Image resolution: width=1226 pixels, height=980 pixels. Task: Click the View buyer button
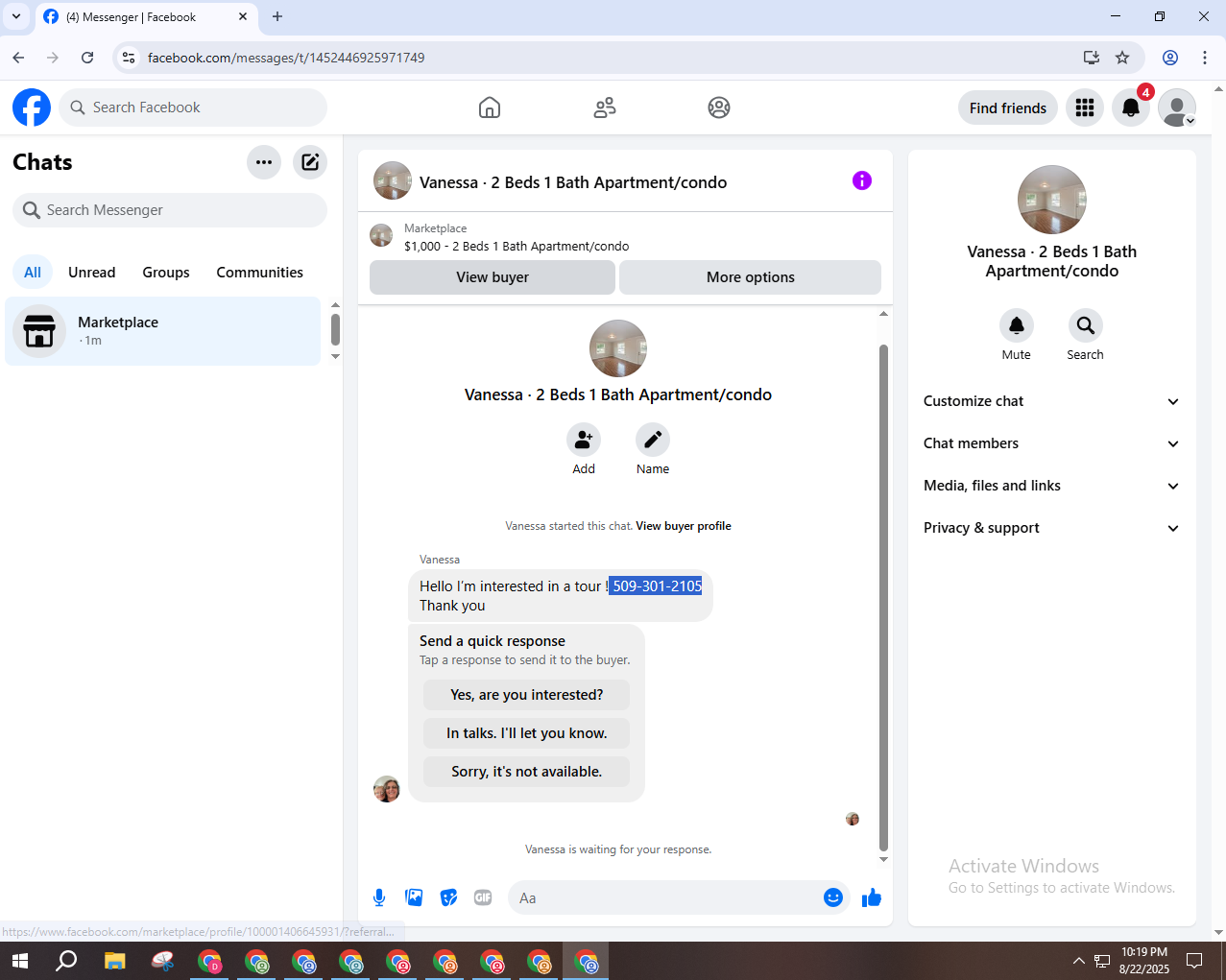pos(493,277)
